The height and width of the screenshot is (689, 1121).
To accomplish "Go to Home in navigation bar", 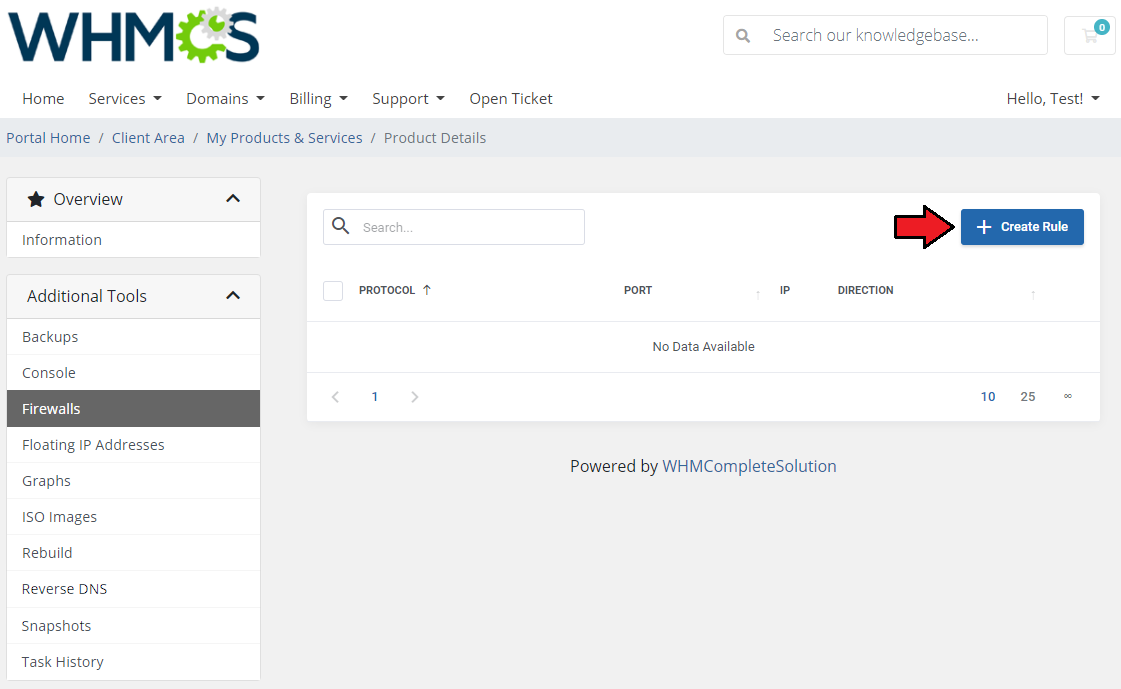I will coord(43,99).
